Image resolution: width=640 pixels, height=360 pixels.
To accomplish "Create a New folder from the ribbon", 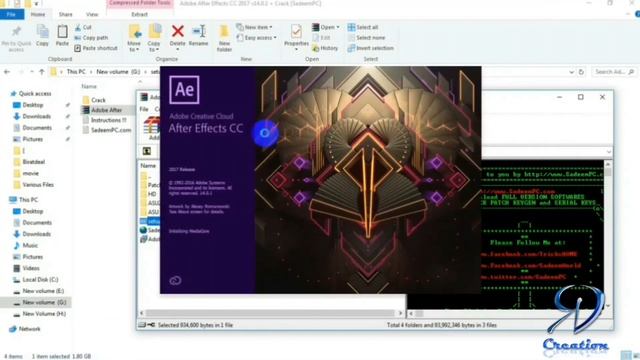I will (x=224, y=38).
